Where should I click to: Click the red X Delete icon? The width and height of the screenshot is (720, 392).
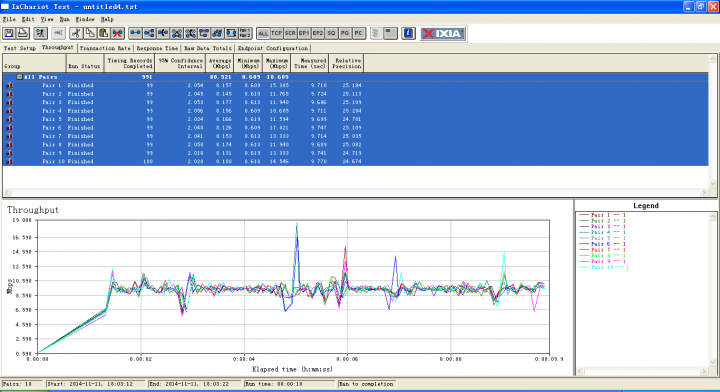(x=118, y=33)
